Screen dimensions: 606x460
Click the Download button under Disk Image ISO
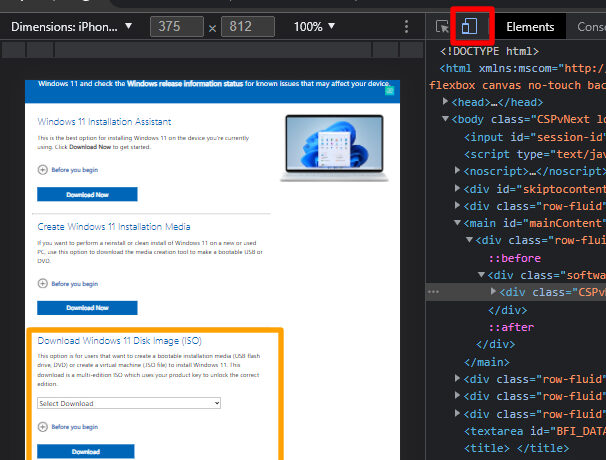(x=86, y=451)
